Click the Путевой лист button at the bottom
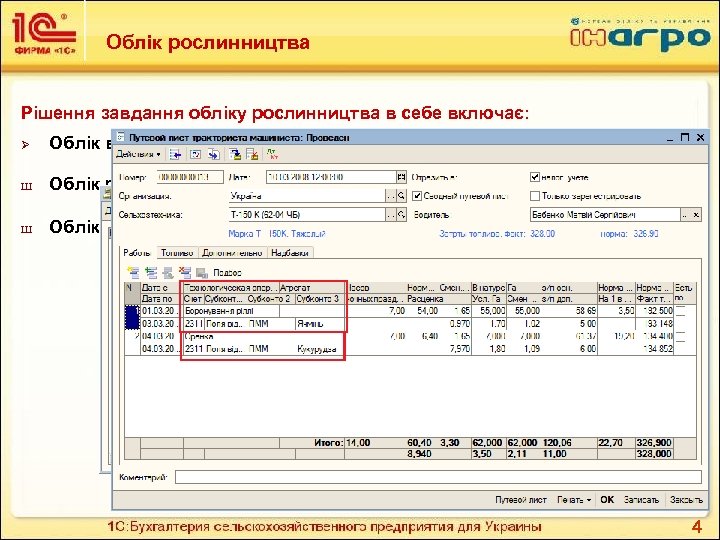 click(521, 500)
